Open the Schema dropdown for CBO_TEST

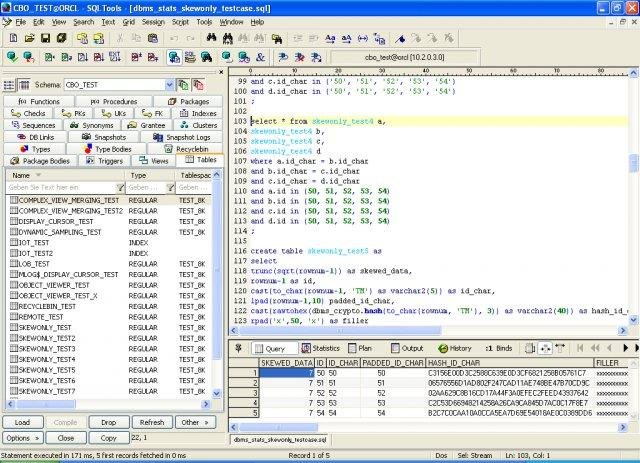click(x=169, y=86)
